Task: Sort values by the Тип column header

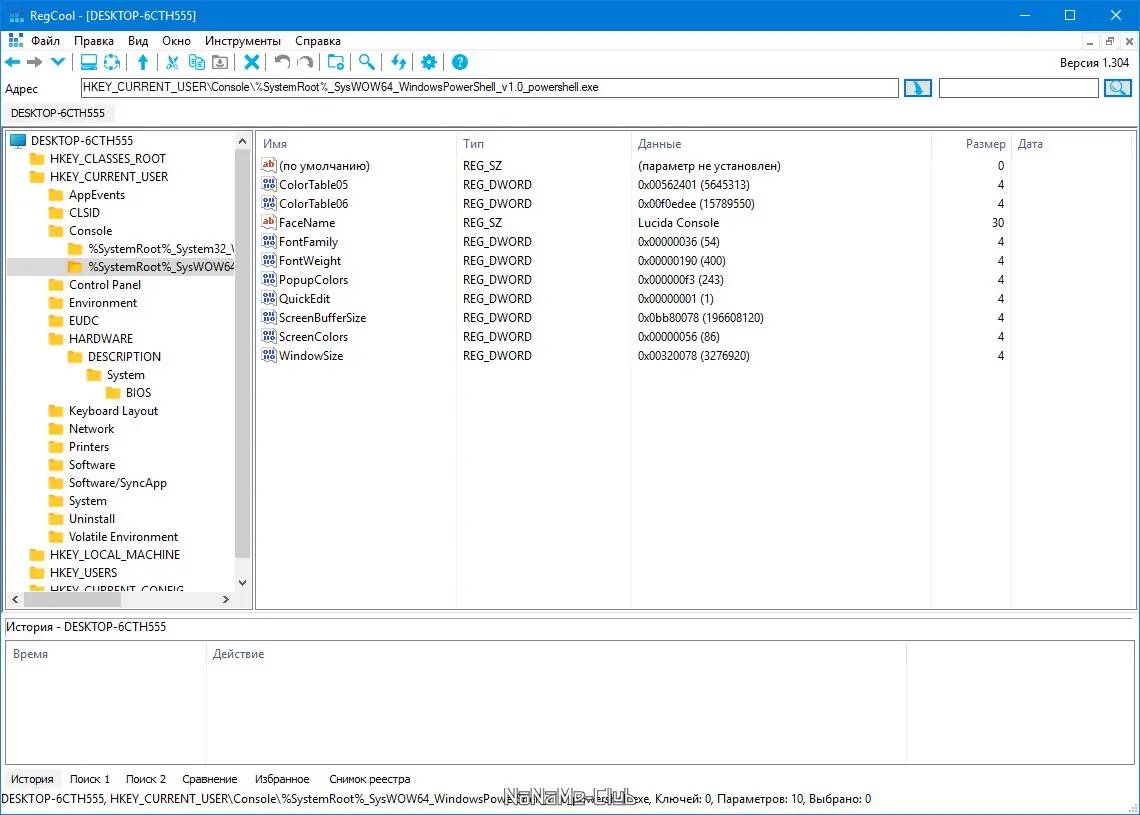Action: click(544, 144)
